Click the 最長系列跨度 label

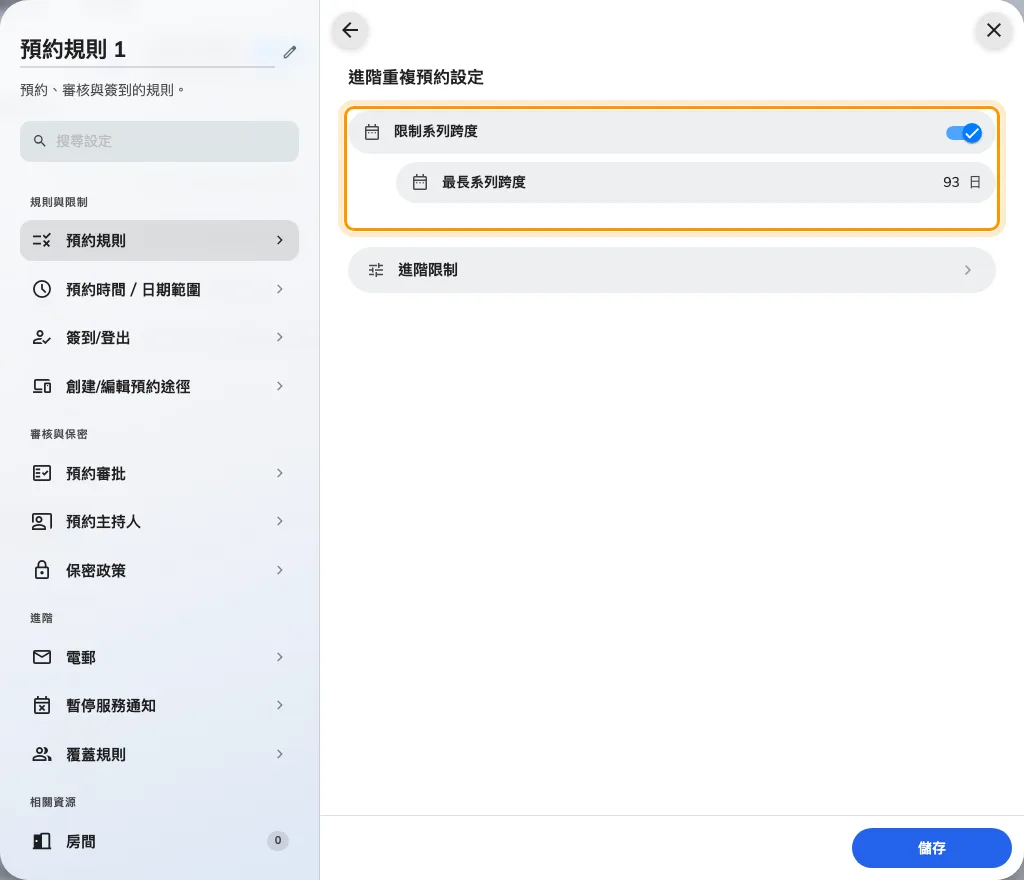tap(484, 182)
